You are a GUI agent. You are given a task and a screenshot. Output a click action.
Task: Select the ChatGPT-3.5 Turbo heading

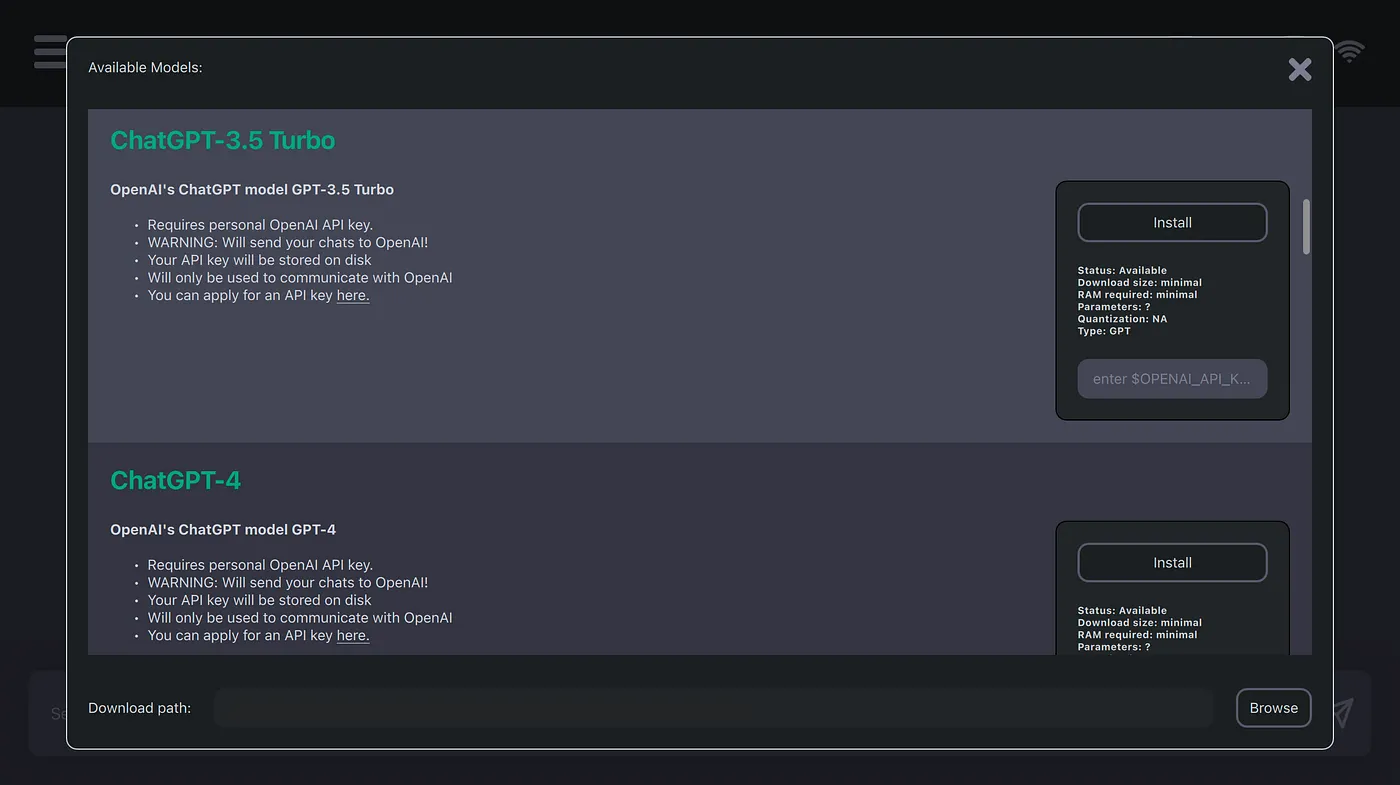tap(223, 140)
